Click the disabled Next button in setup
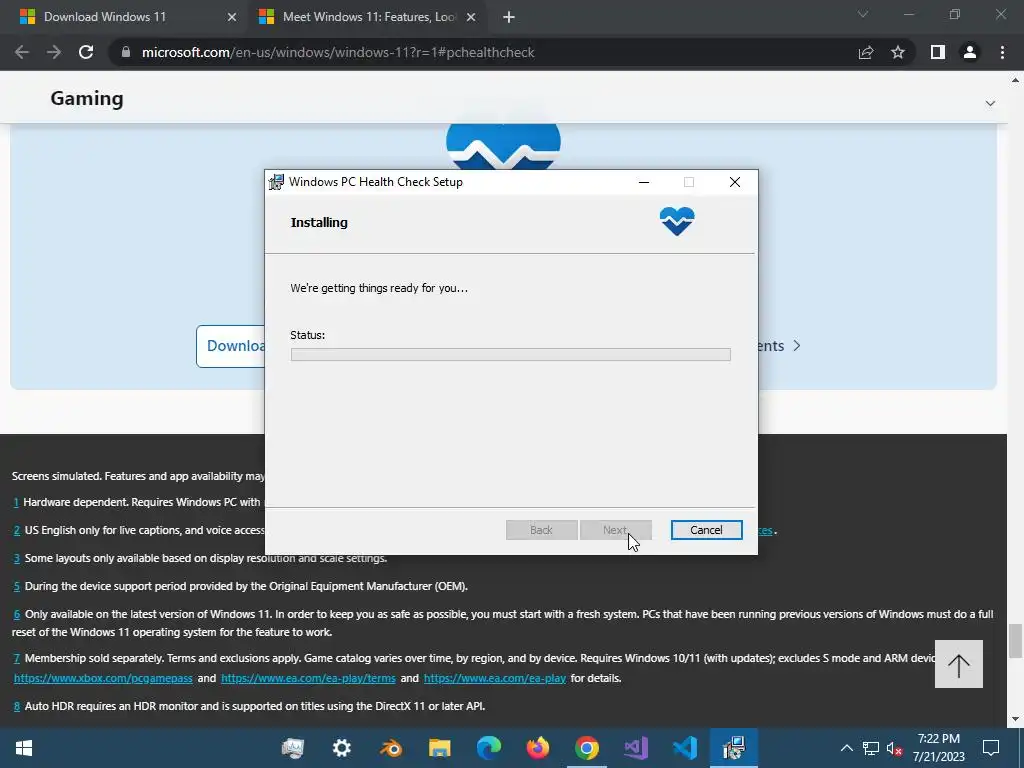 (616, 530)
